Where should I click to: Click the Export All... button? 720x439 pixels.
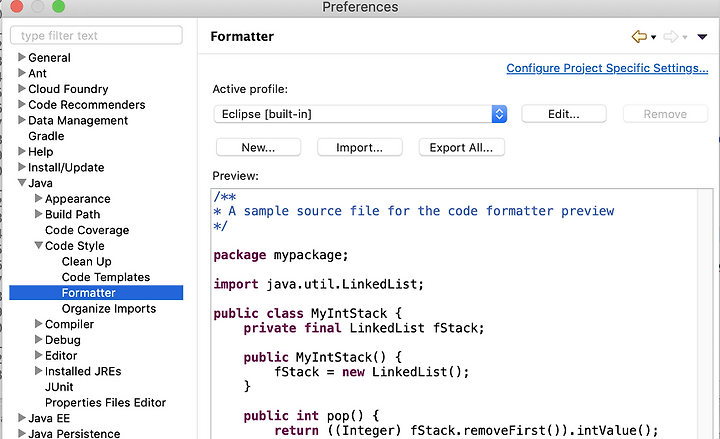461,147
